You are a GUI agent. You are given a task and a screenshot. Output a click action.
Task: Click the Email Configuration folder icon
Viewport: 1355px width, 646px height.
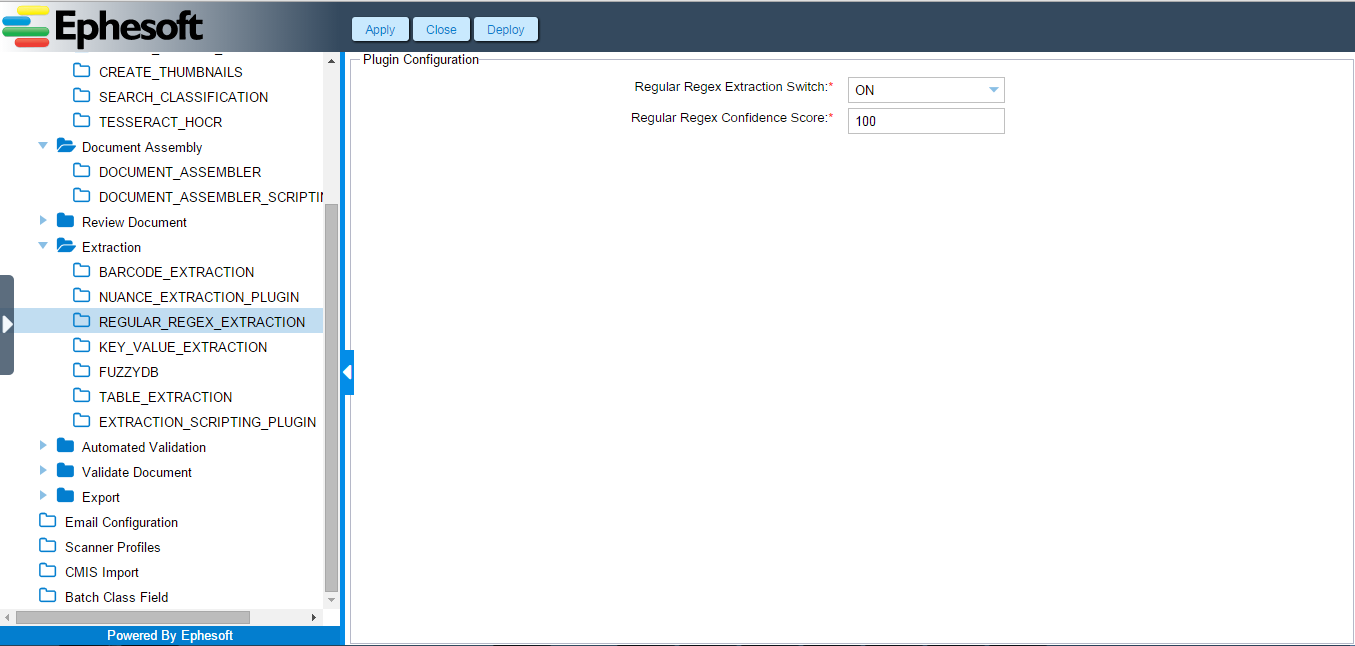pyautogui.click(x=48, y=521)
